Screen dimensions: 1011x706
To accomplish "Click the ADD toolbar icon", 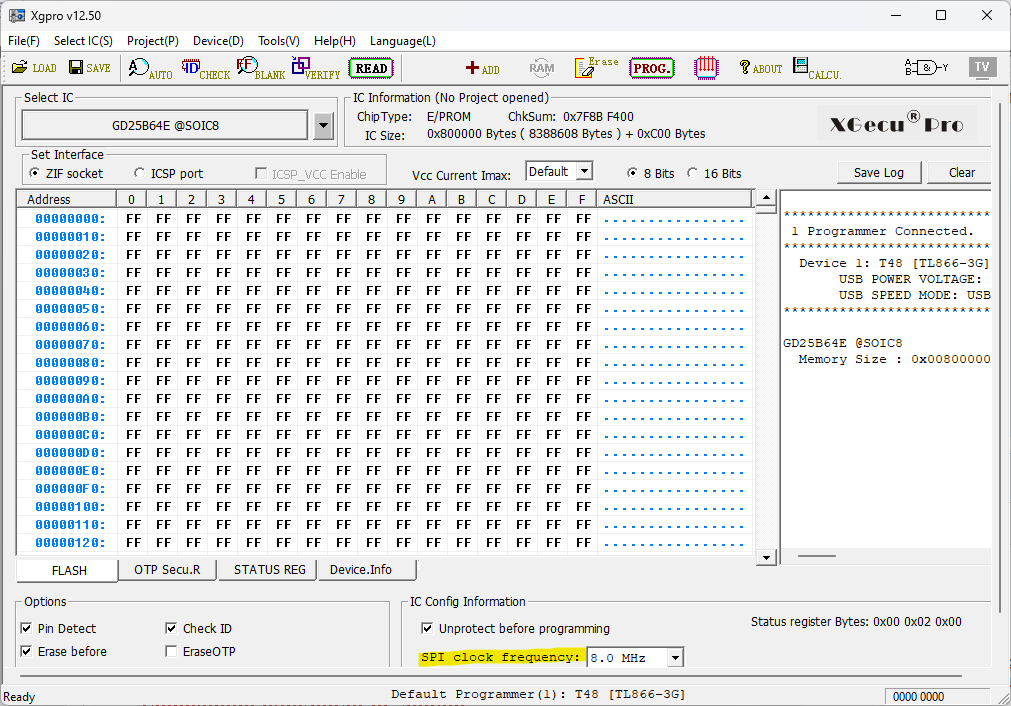I will [482, 68].
